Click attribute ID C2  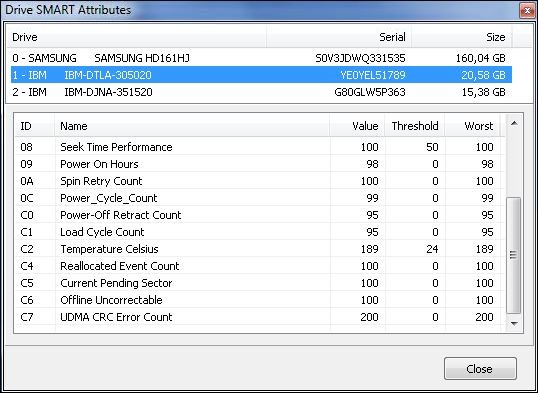pyautogui.click(x=27, y=249)
